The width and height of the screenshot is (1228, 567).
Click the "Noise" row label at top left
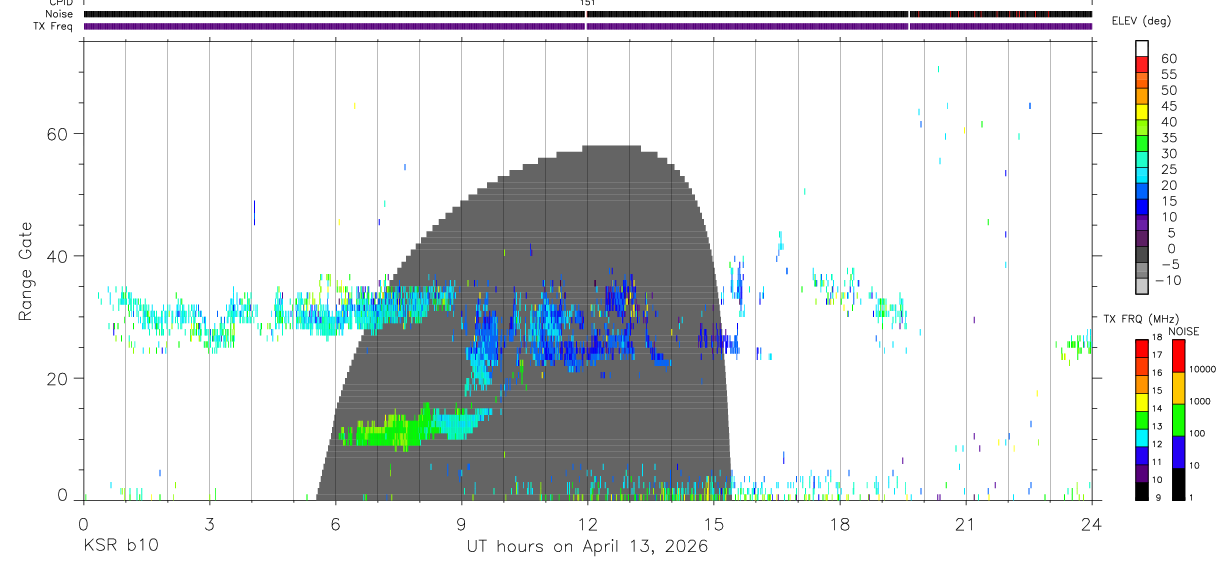click(61, 14)
